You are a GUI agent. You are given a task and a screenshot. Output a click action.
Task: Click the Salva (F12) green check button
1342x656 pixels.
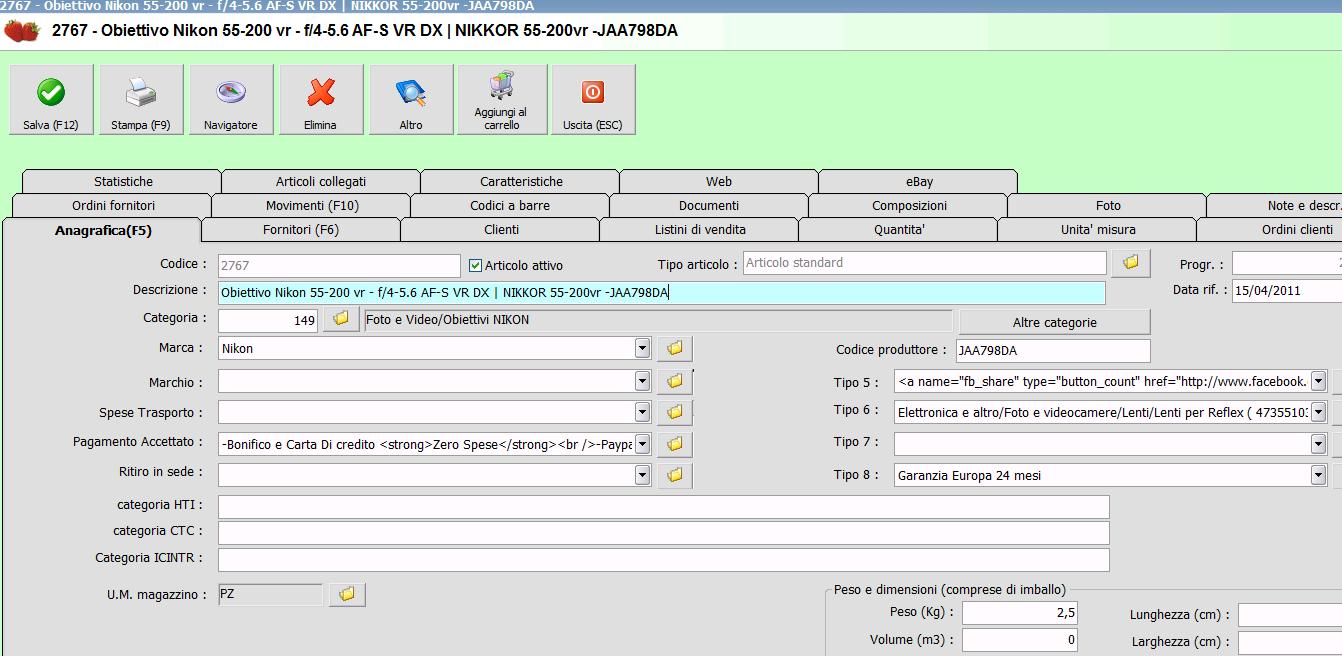point(51,100)
